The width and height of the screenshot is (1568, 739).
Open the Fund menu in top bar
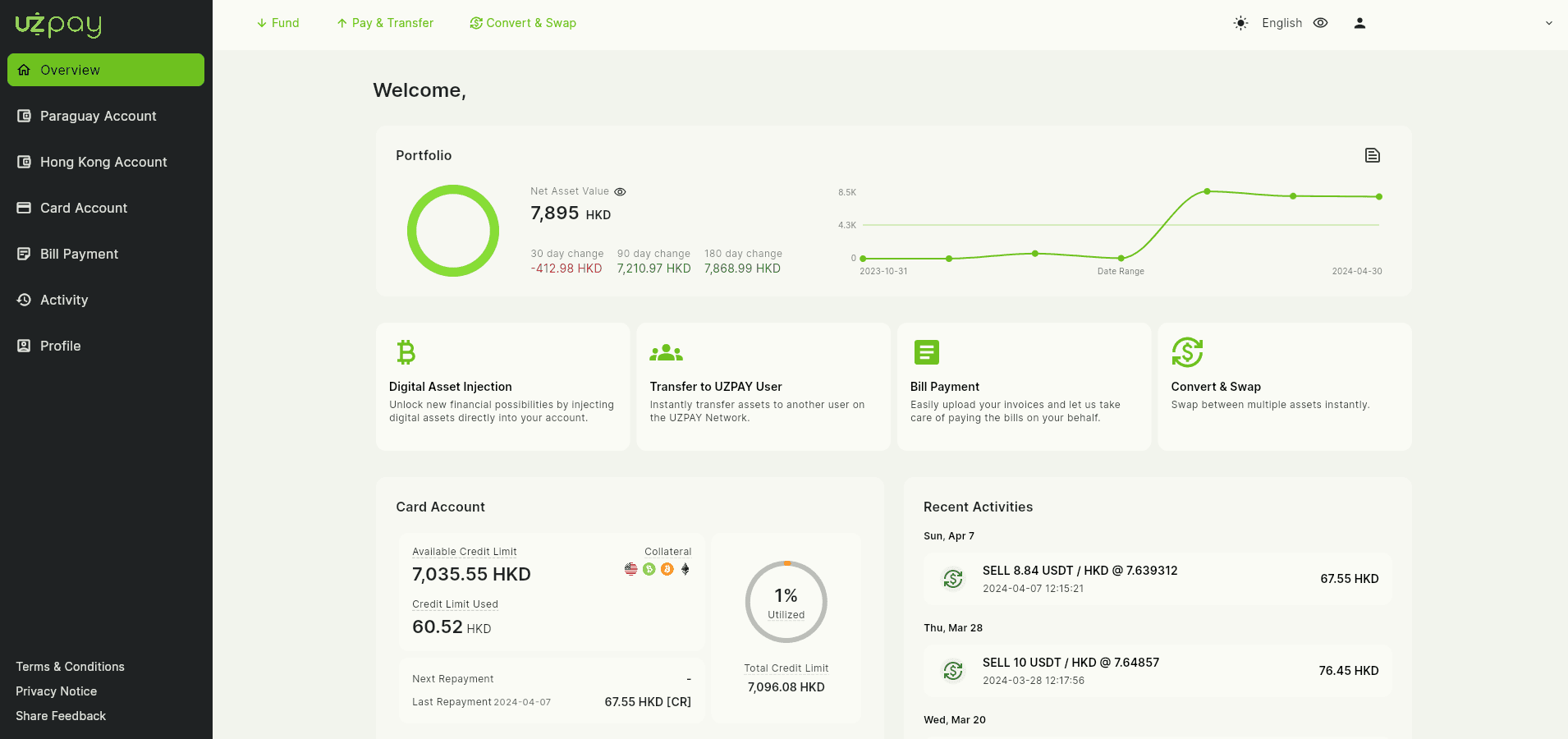click(277, 23)
